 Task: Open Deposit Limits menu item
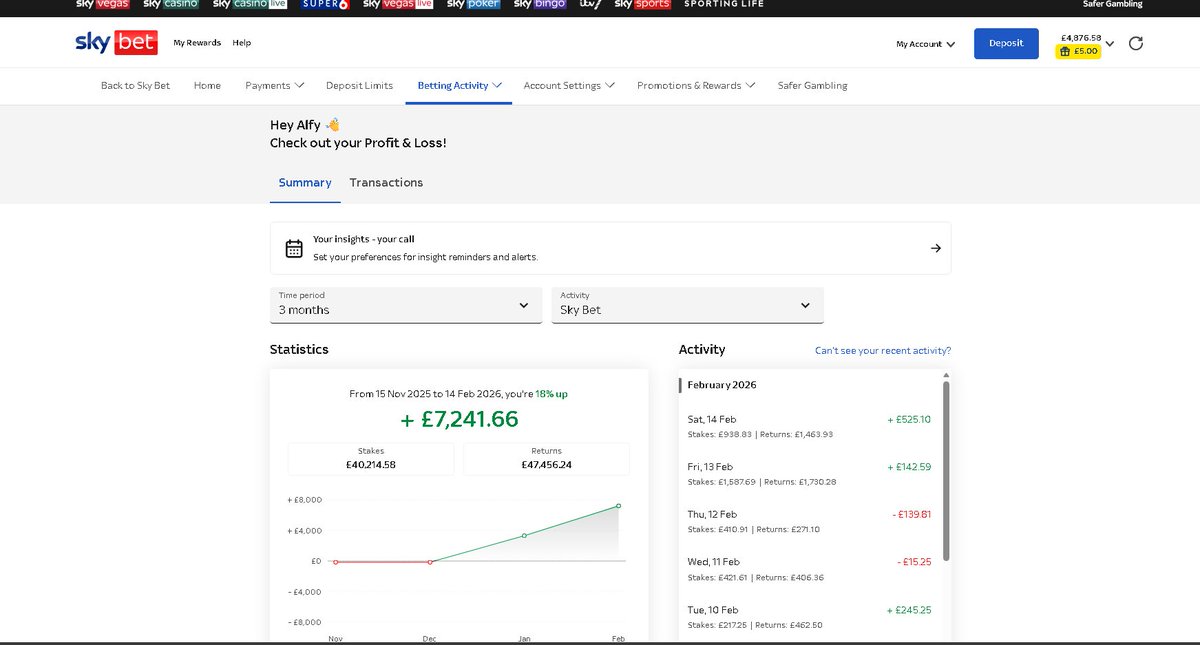359,86
